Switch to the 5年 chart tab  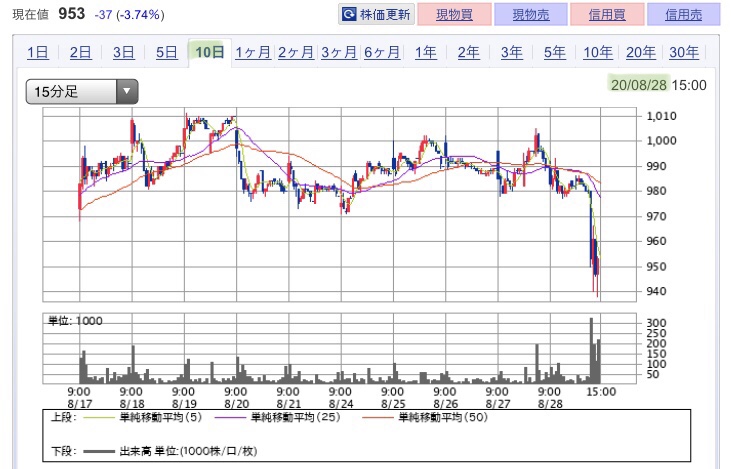(x=555, y=52)
